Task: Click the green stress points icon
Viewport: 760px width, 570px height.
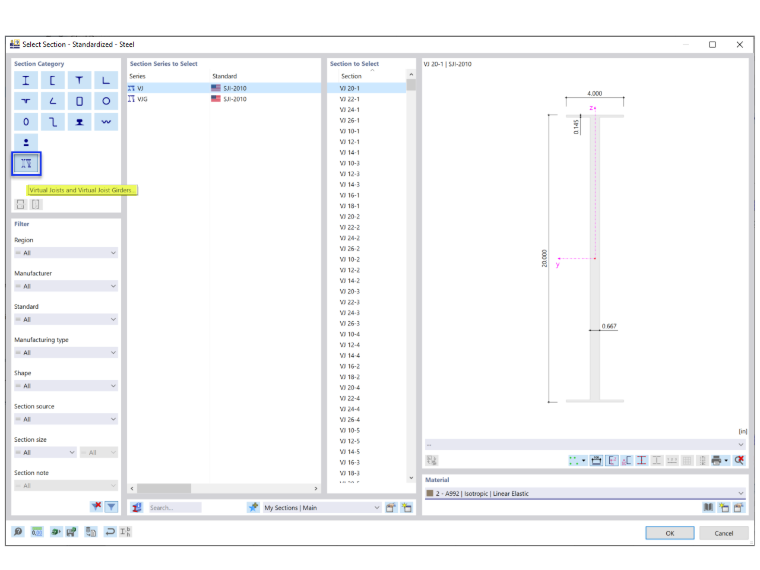Action: click(x=573, y=460)
